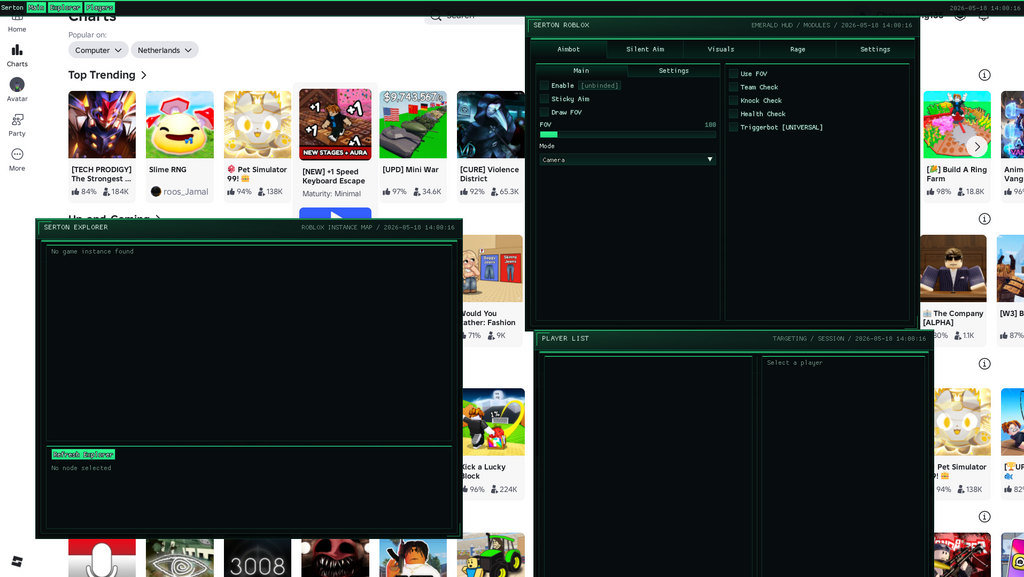Click the info icon beside Top Trending row
The width and height of the screenshot is (1024, 577).
point(984,75)
